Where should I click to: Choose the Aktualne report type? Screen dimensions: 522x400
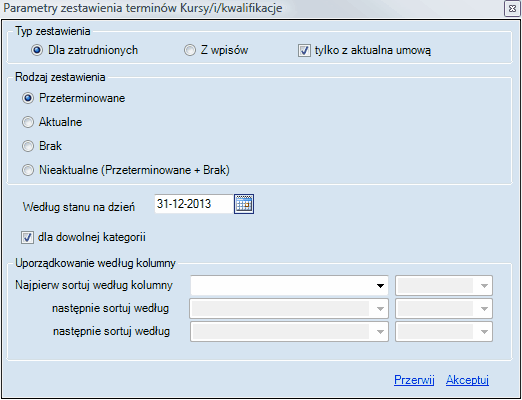click(x=52, y=122)
